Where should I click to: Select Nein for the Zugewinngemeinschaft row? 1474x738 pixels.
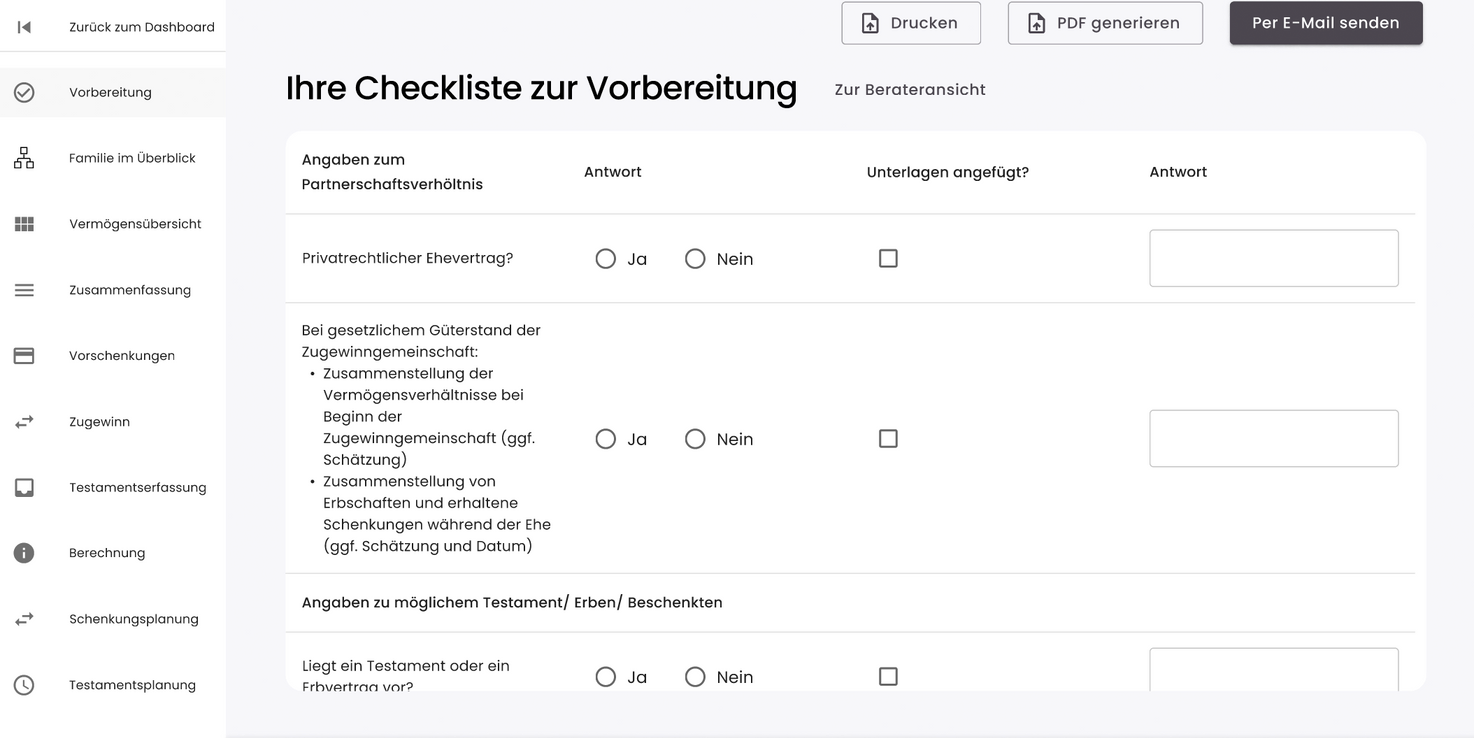pos(695,439)
